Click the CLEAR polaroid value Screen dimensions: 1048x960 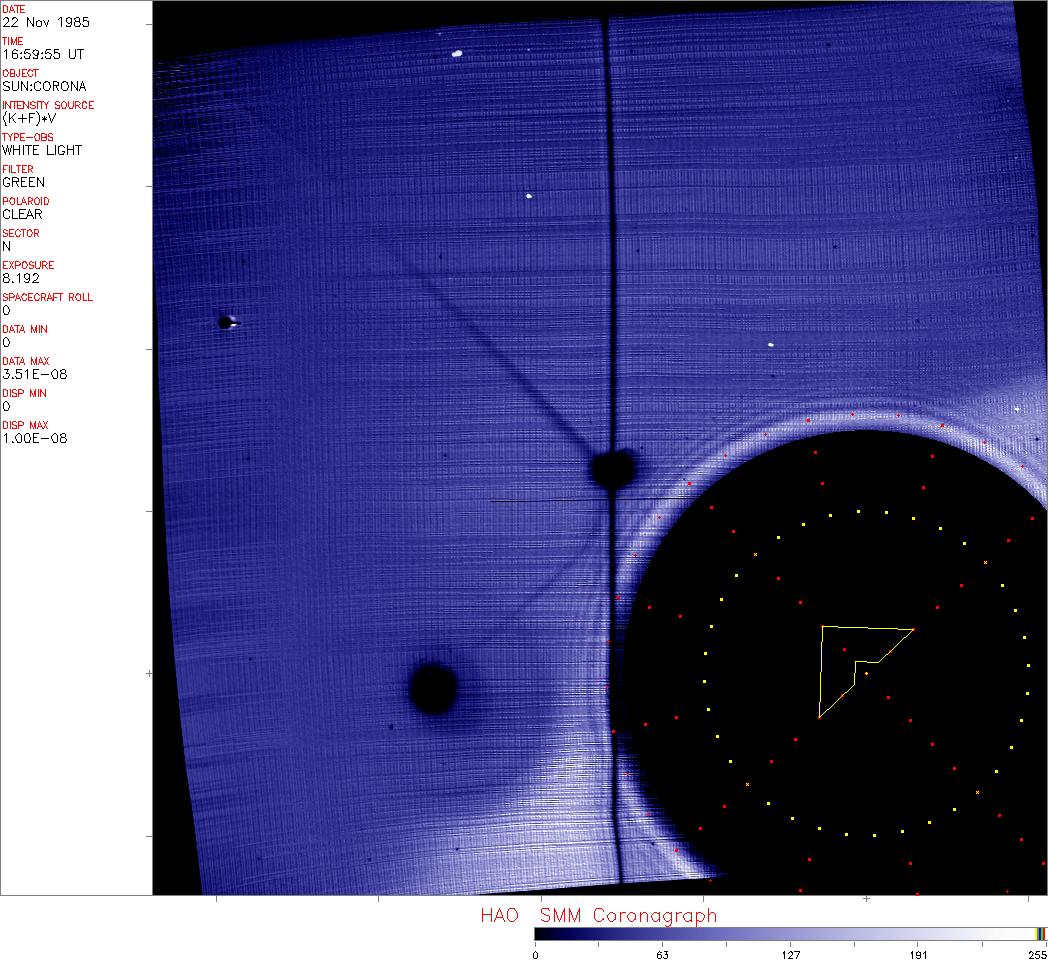point(22,214)
